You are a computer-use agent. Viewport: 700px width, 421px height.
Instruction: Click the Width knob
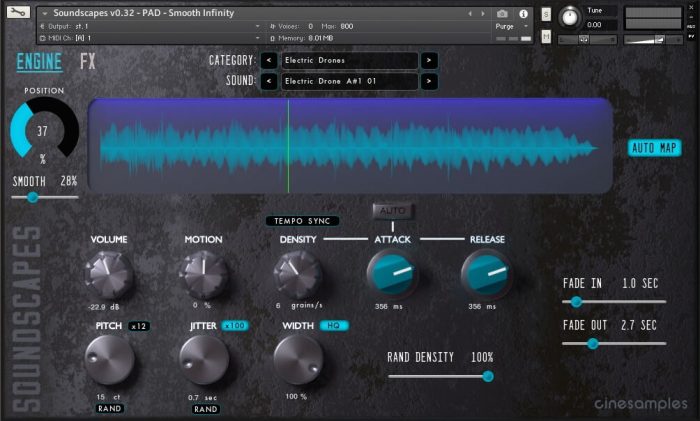(298, 360)
